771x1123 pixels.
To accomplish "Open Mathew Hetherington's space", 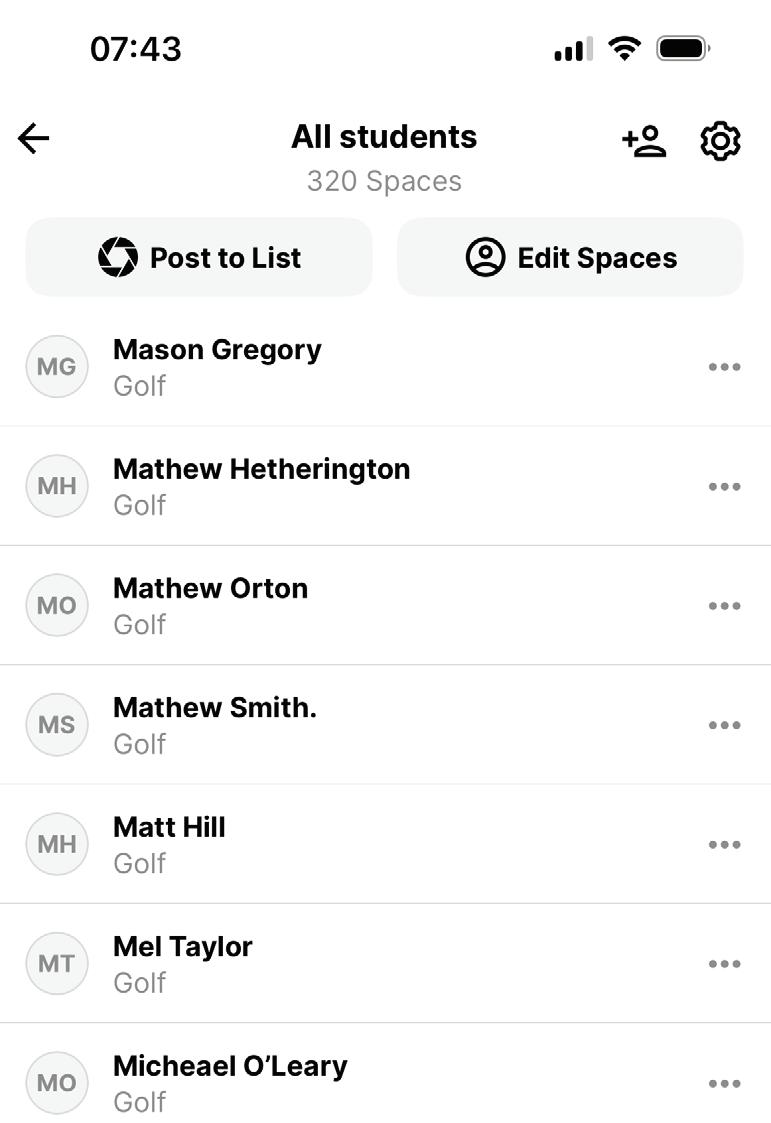I will [x=385, y=486].
